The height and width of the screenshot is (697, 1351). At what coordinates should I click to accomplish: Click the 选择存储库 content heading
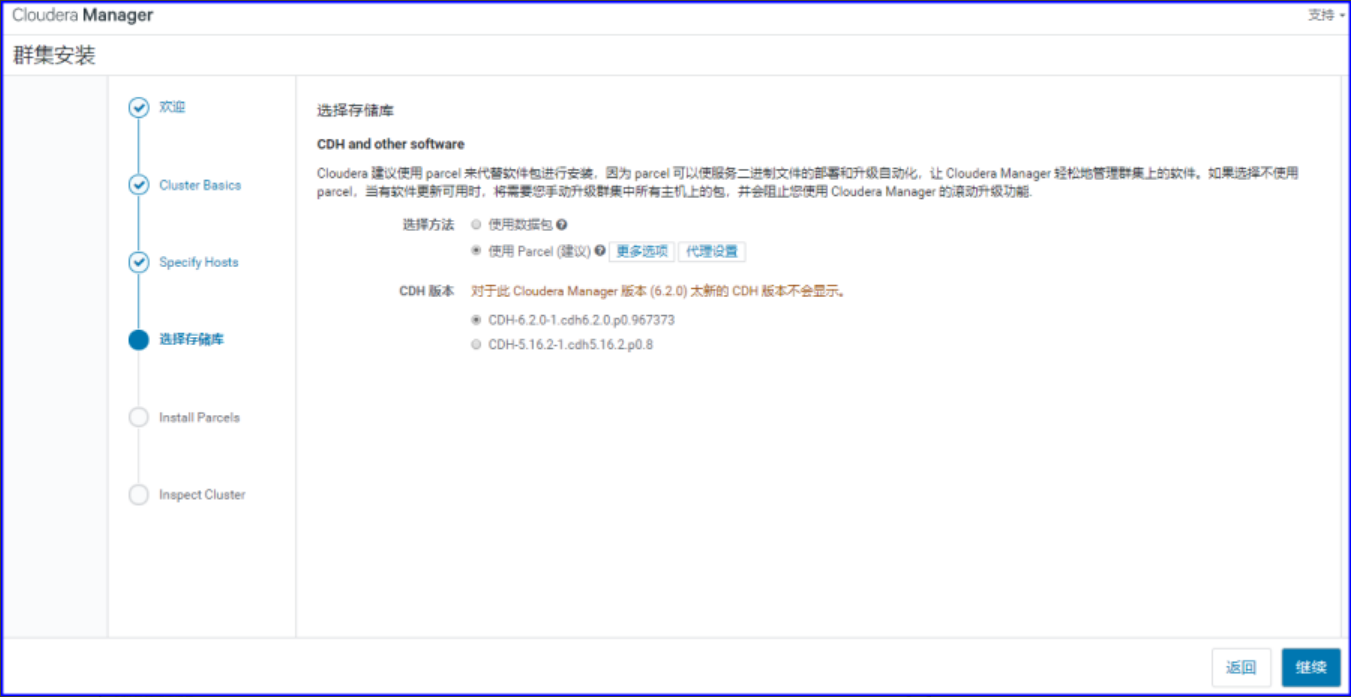[355, 111]
